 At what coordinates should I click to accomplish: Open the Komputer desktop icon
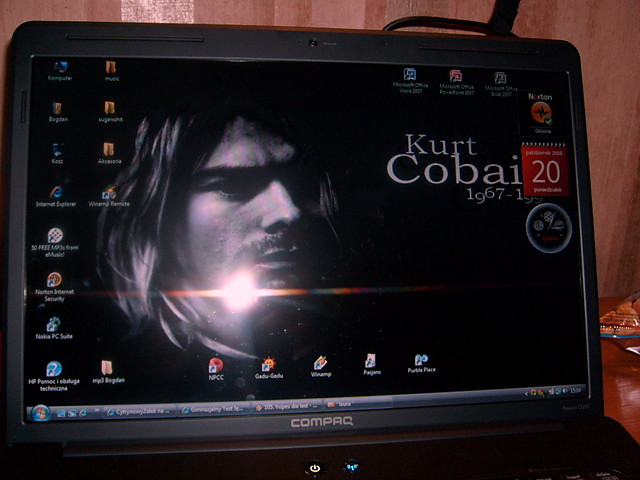tap(60, 71)
